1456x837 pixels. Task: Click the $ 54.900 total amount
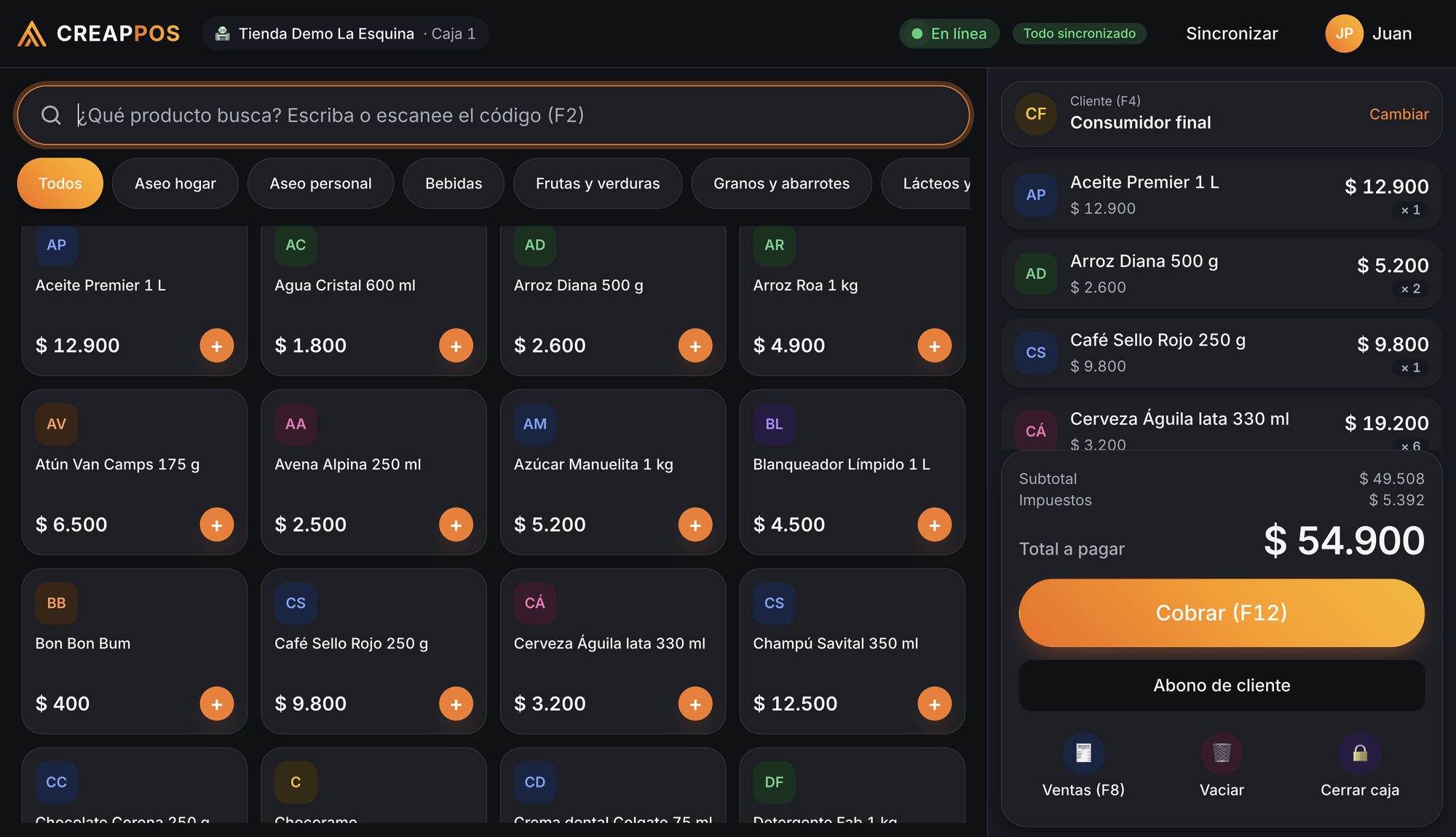[1344, 541]
